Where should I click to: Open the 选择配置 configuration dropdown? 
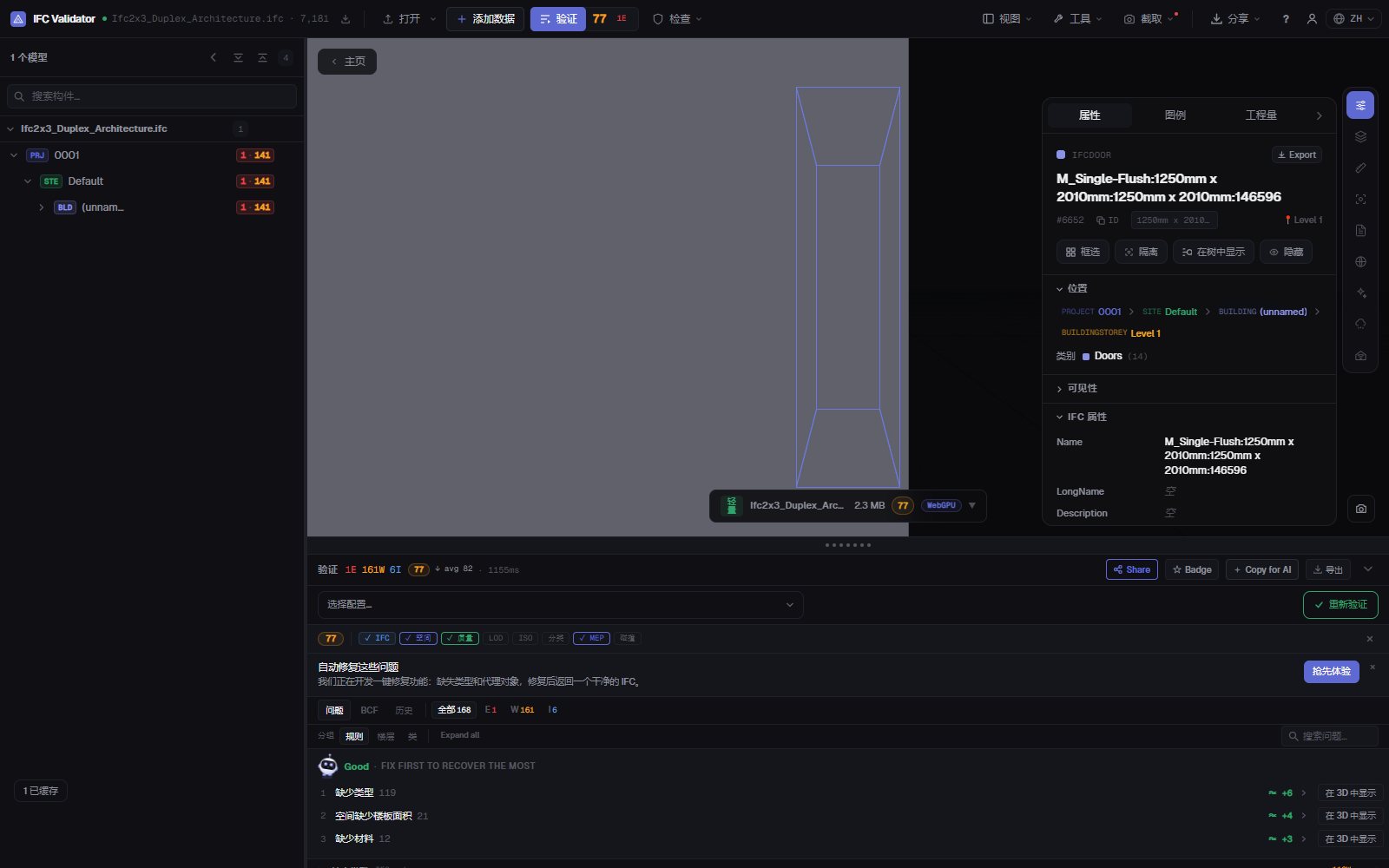(x=560, y=604)
